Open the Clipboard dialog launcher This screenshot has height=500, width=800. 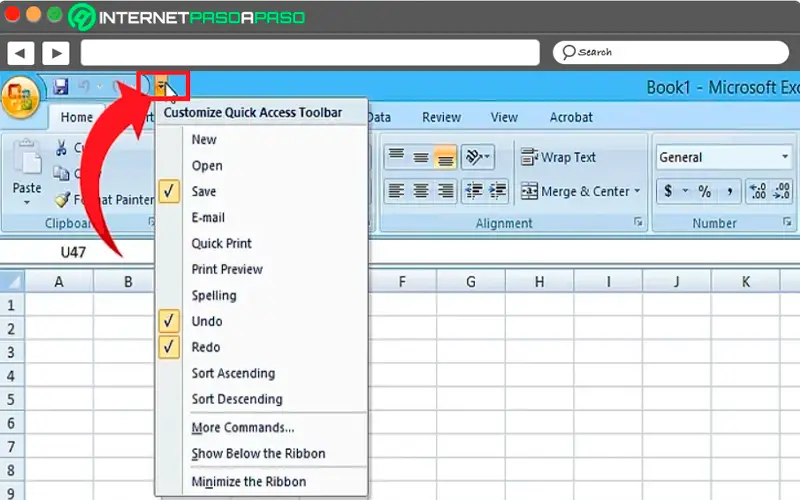coord(152,222)
